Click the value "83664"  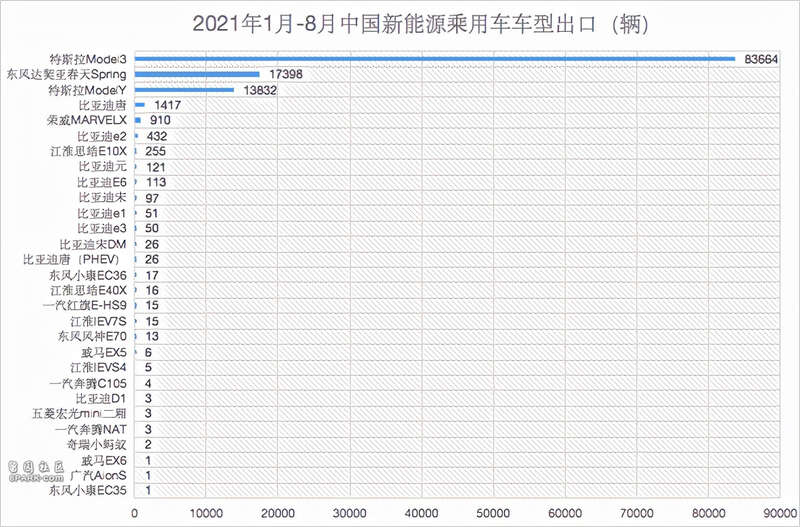coord(761,59)
